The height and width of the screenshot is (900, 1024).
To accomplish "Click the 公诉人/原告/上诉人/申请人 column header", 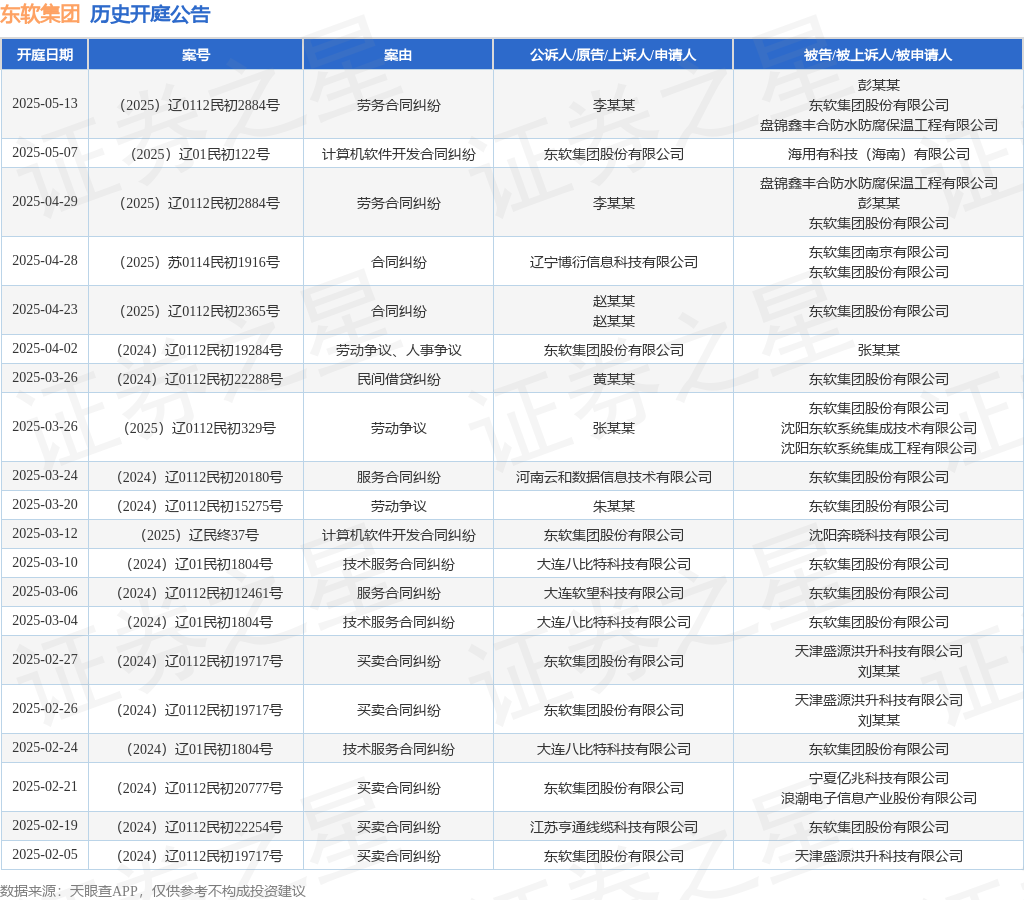I will point(613,55).
